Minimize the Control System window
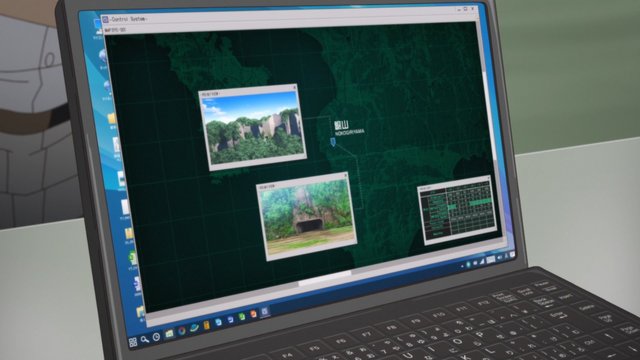Screen dimensions: 640x360 tap(459, 9)
